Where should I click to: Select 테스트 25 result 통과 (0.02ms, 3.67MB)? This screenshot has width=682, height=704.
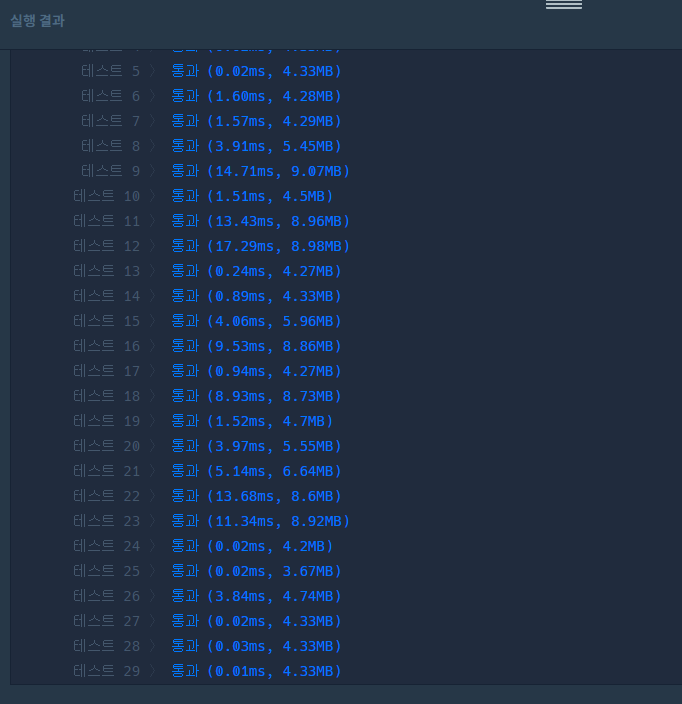pos(256,571)
